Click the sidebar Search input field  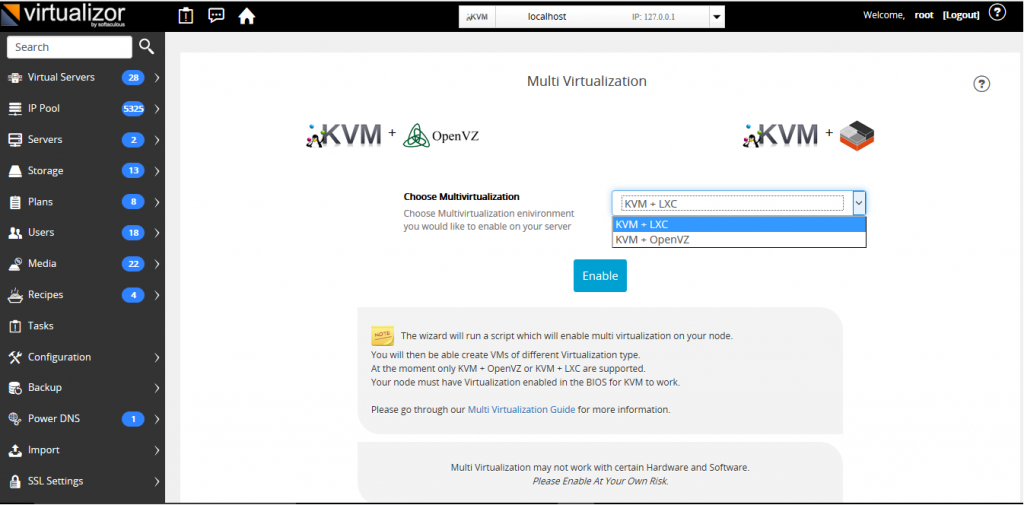pyautogui.click(x=69, y=47)
